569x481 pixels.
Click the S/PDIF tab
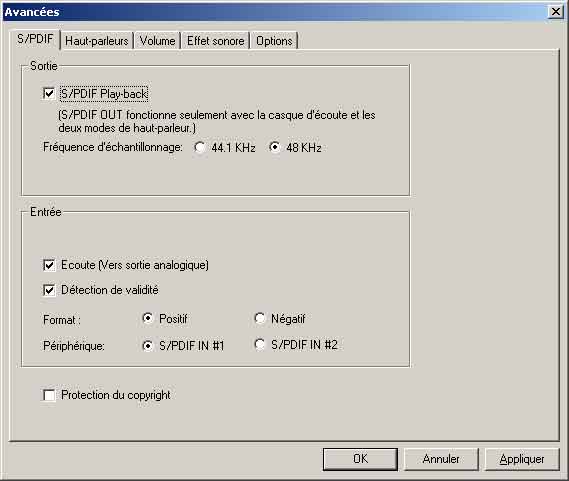click(35, 39)
